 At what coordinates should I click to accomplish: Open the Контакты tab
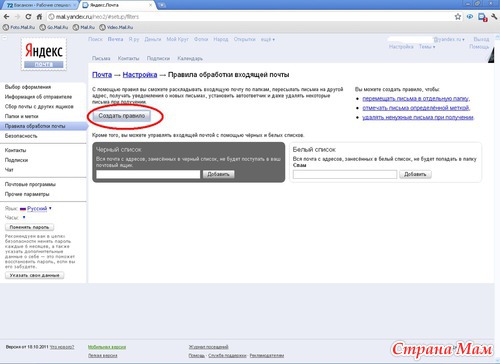point(128,58)
